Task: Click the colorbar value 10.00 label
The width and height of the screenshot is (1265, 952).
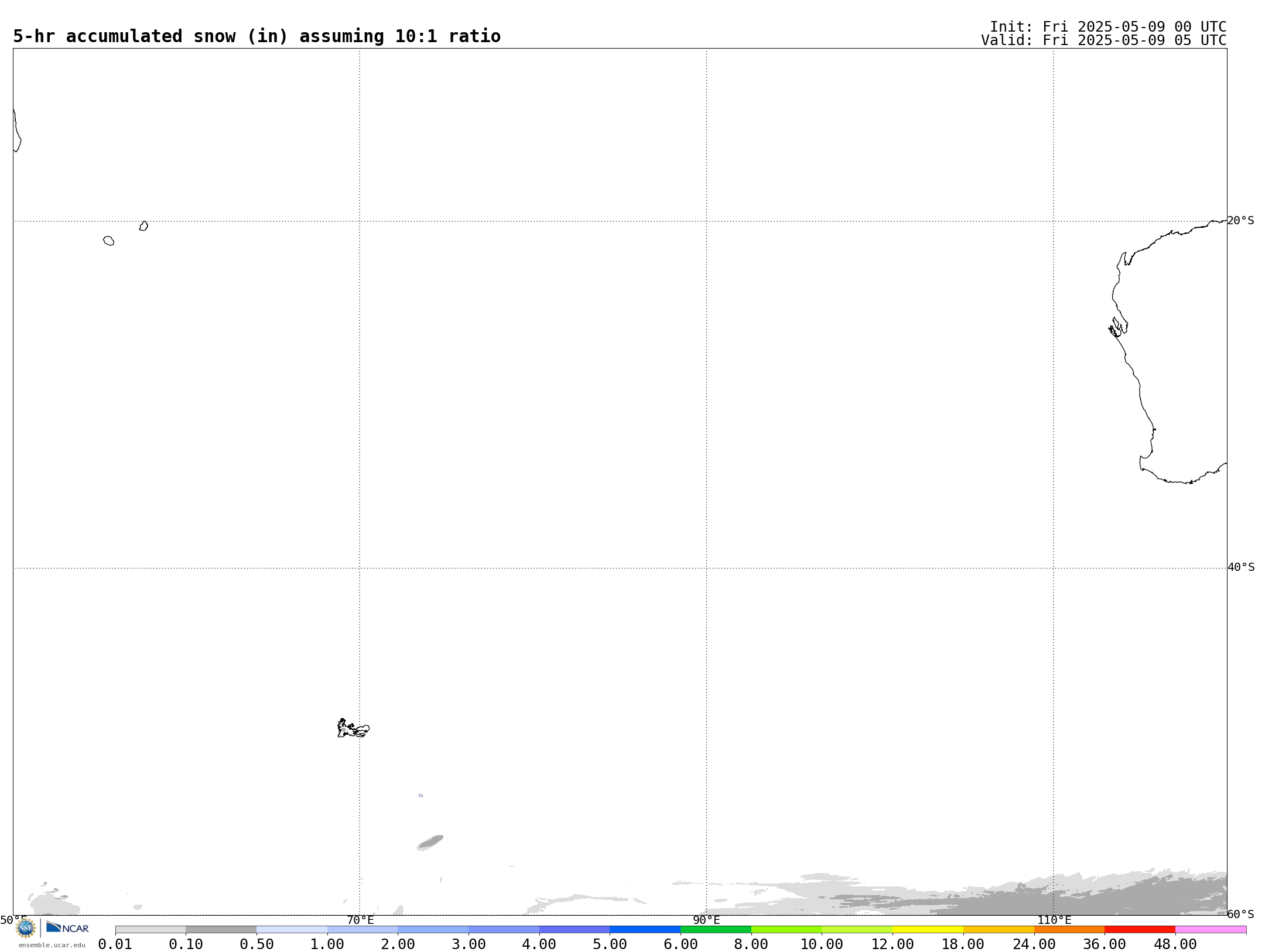Action: [822, 944]
